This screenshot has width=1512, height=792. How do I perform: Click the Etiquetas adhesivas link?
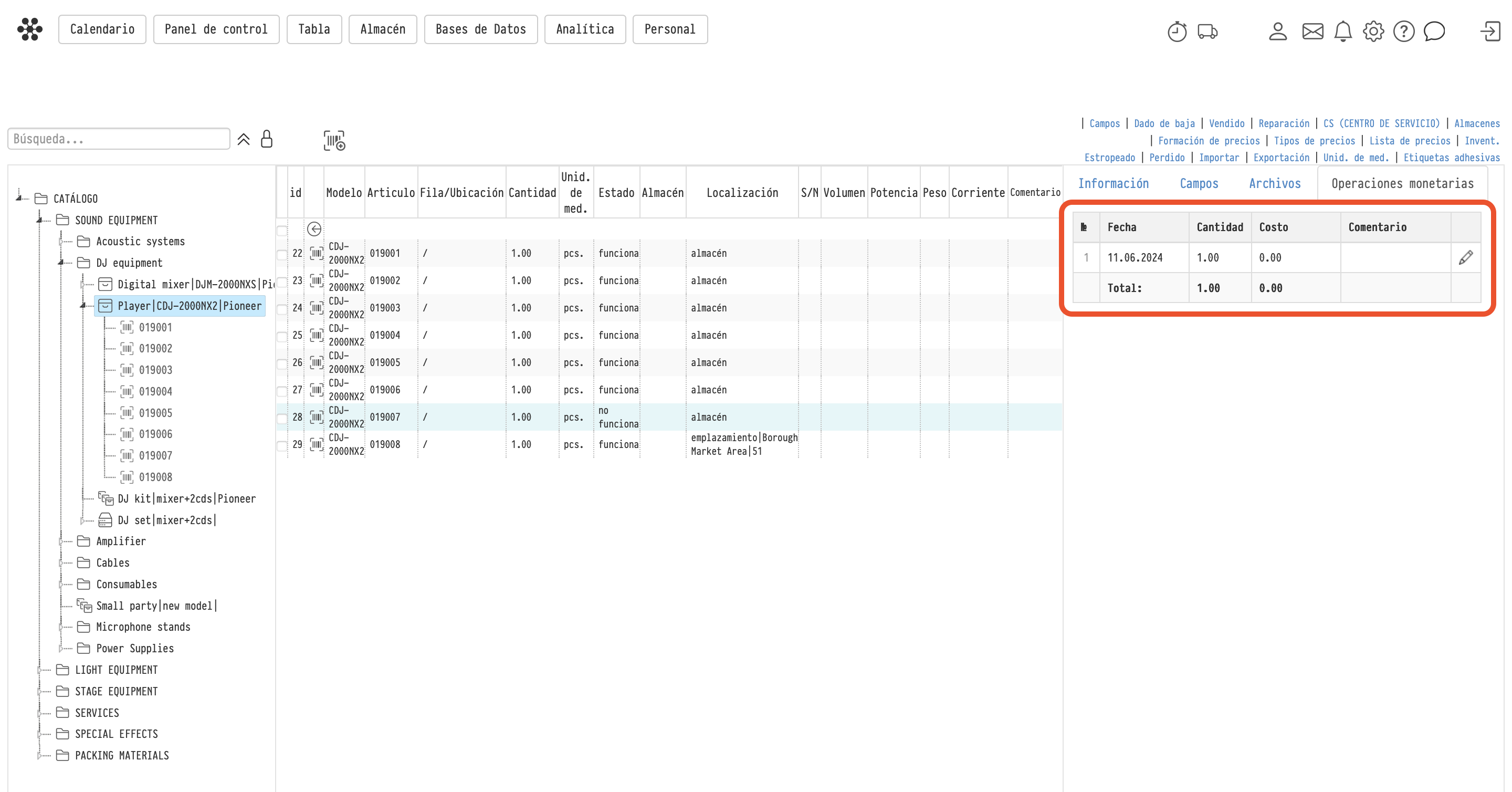point(1451,158)
